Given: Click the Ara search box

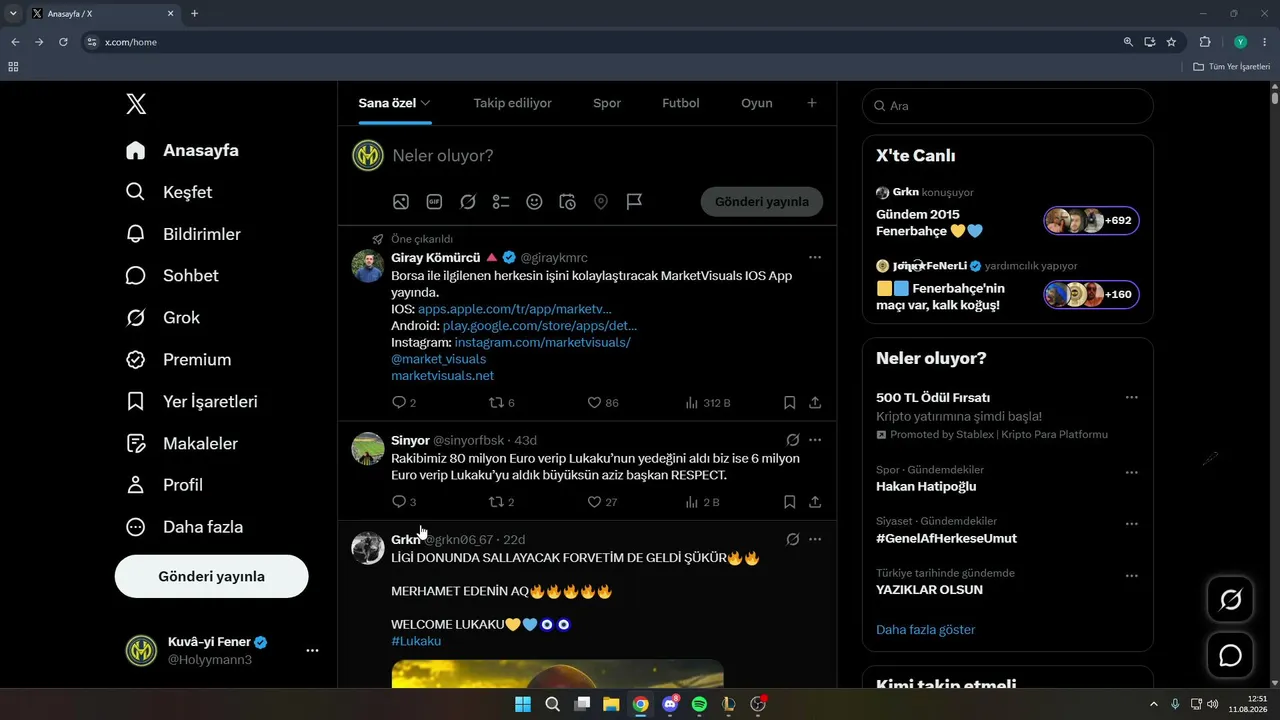Looking at the screenshot, I should tap(1008, 106).
